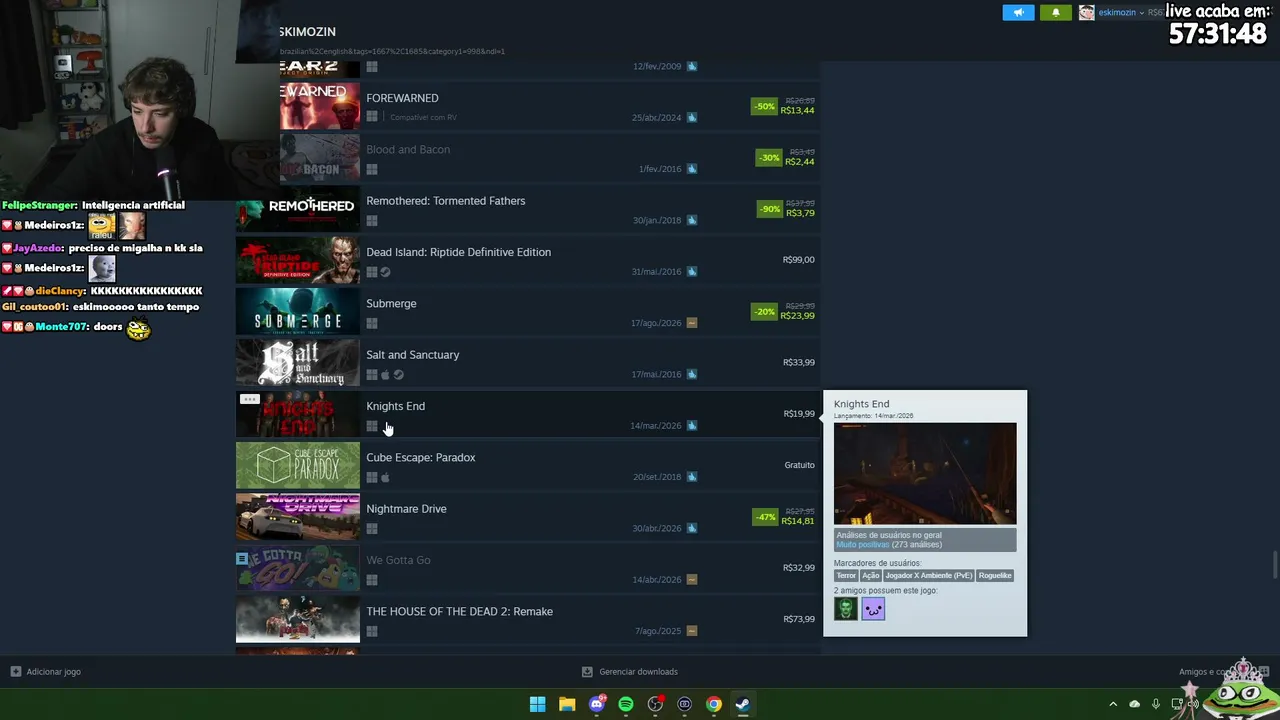Click the FOREWARNED capsule thumbnail
This screenshot has width=1280, height=720.
pos(320,106)
